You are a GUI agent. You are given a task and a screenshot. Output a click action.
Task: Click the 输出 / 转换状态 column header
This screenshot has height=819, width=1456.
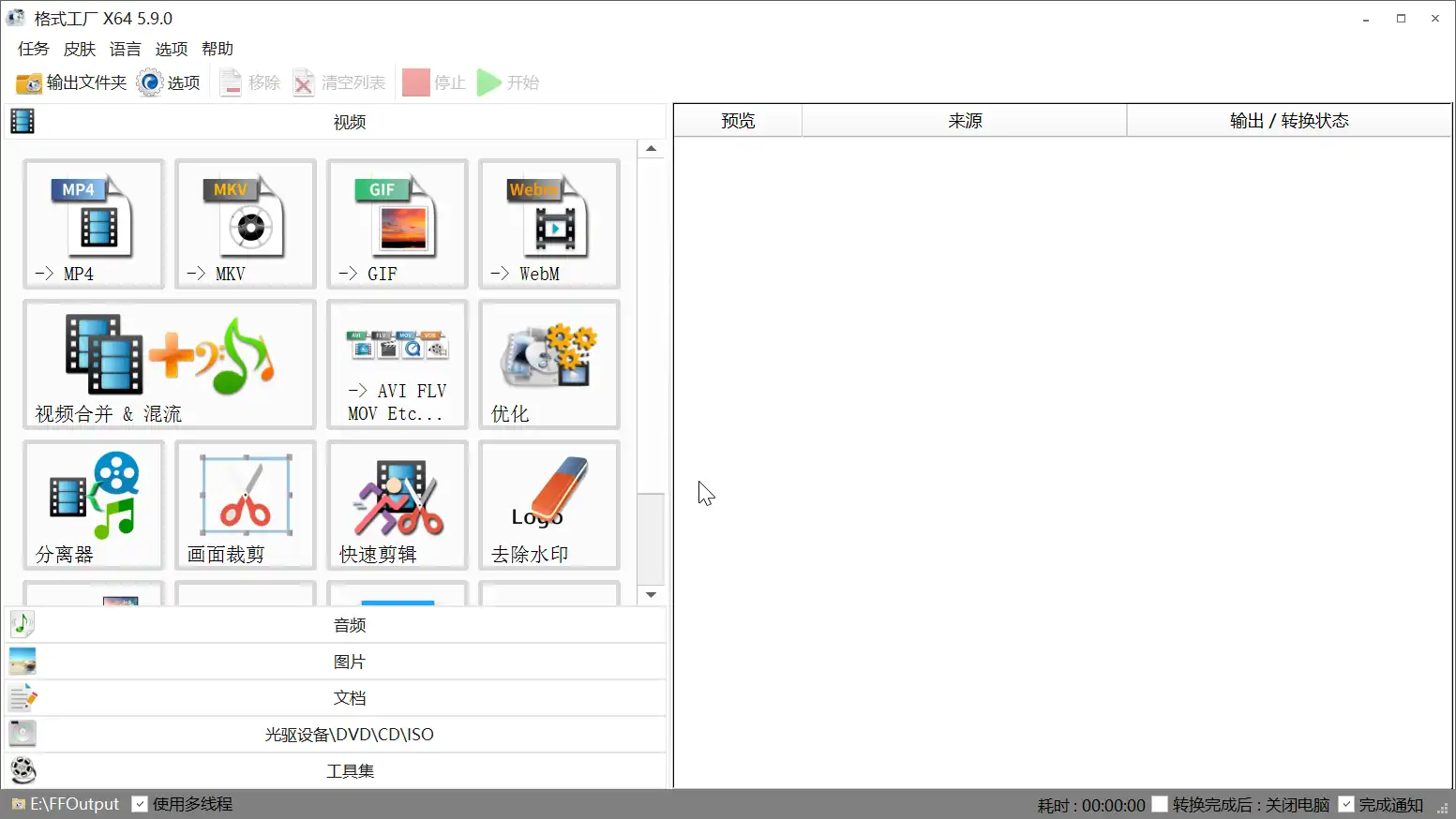(1289, 121)
